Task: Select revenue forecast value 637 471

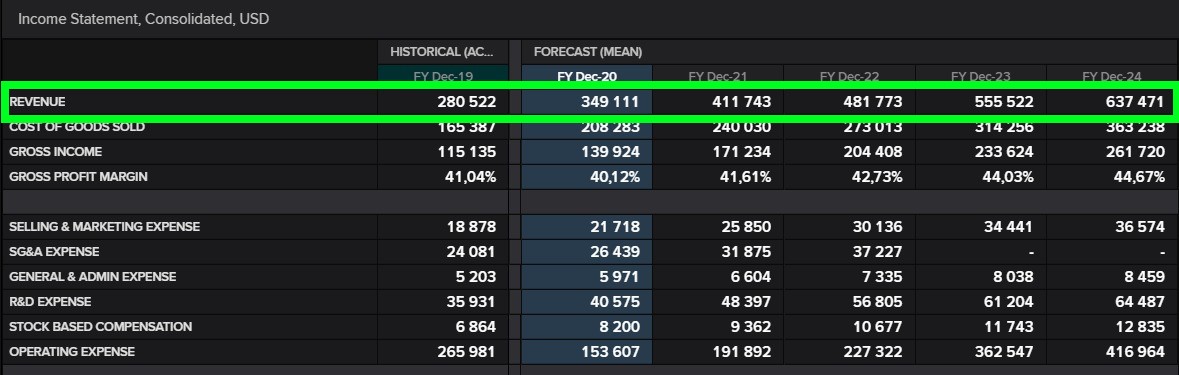Action: [x=1135, y=101]
